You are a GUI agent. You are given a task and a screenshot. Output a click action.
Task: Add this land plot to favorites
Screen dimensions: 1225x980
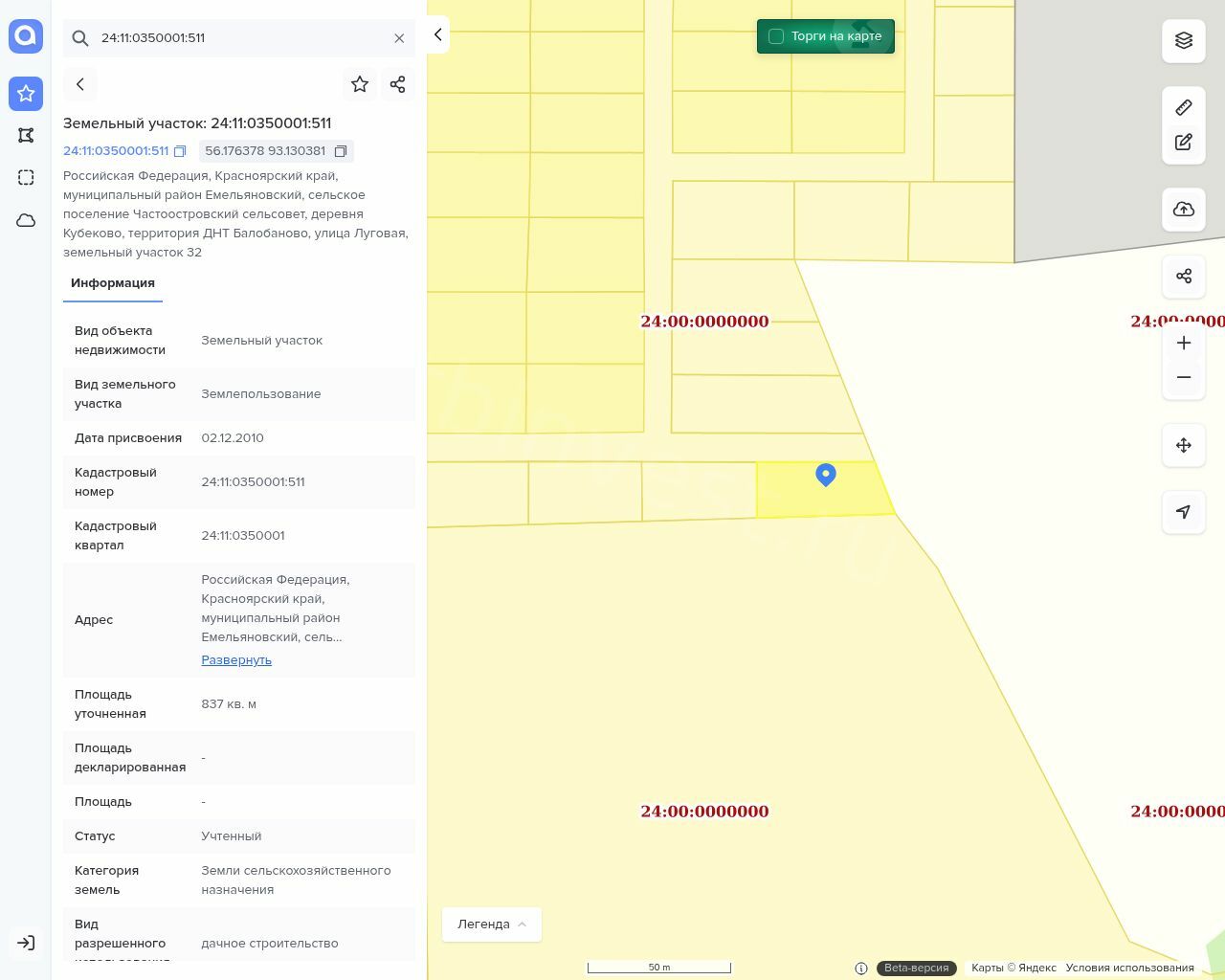360,84
